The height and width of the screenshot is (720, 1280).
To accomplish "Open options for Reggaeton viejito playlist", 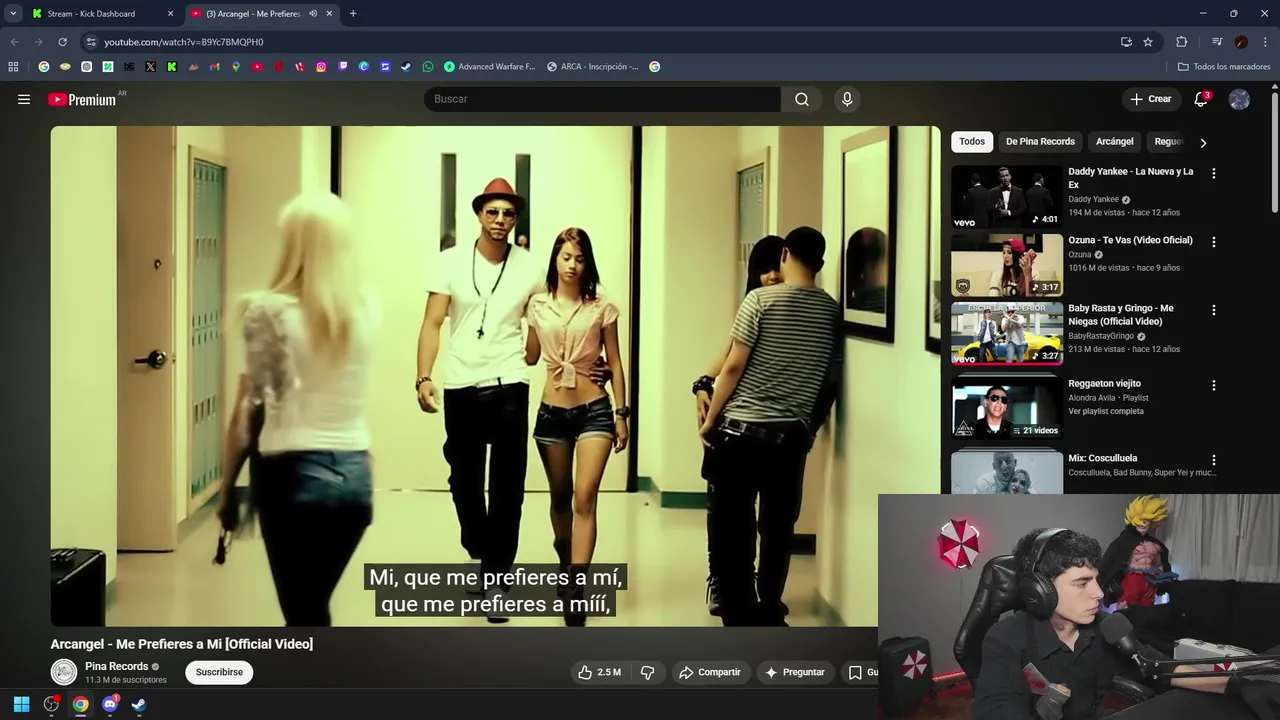I will click(1214, 385).
